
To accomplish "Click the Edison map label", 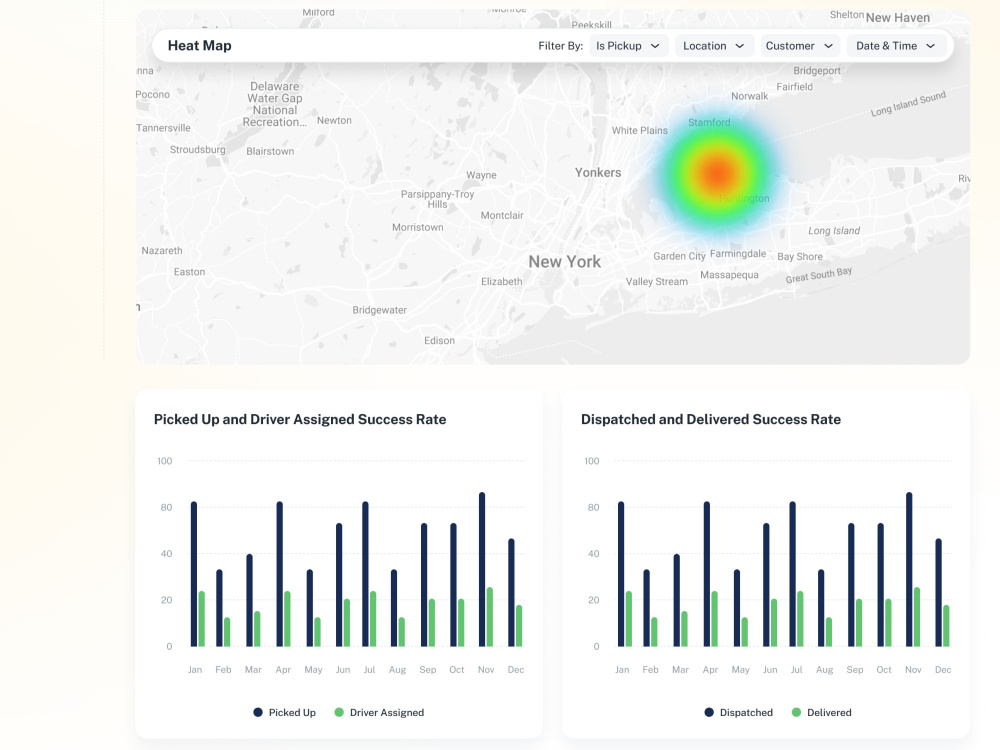I will click(x=439, y=341).
